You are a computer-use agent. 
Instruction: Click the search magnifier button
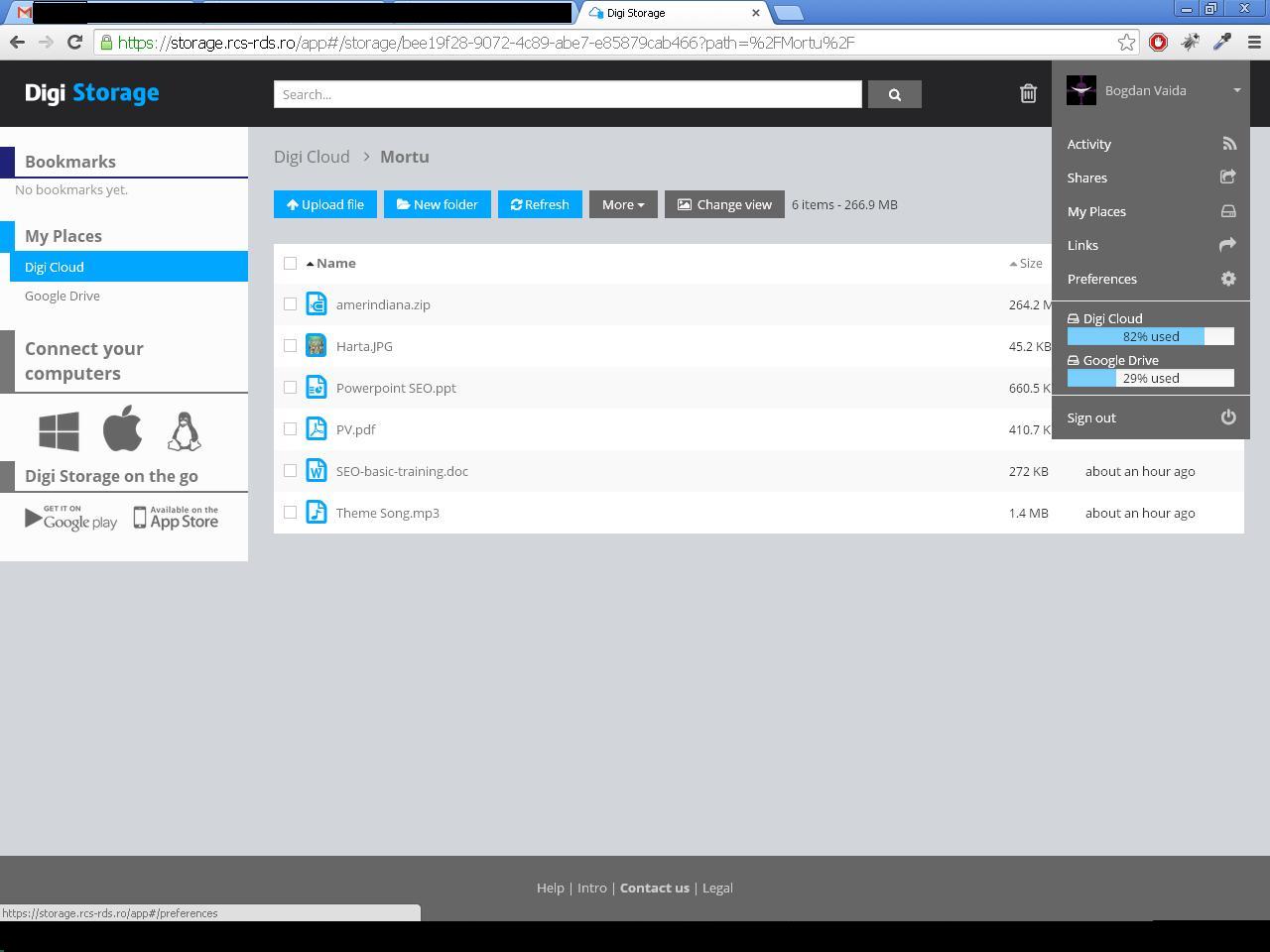894,94
